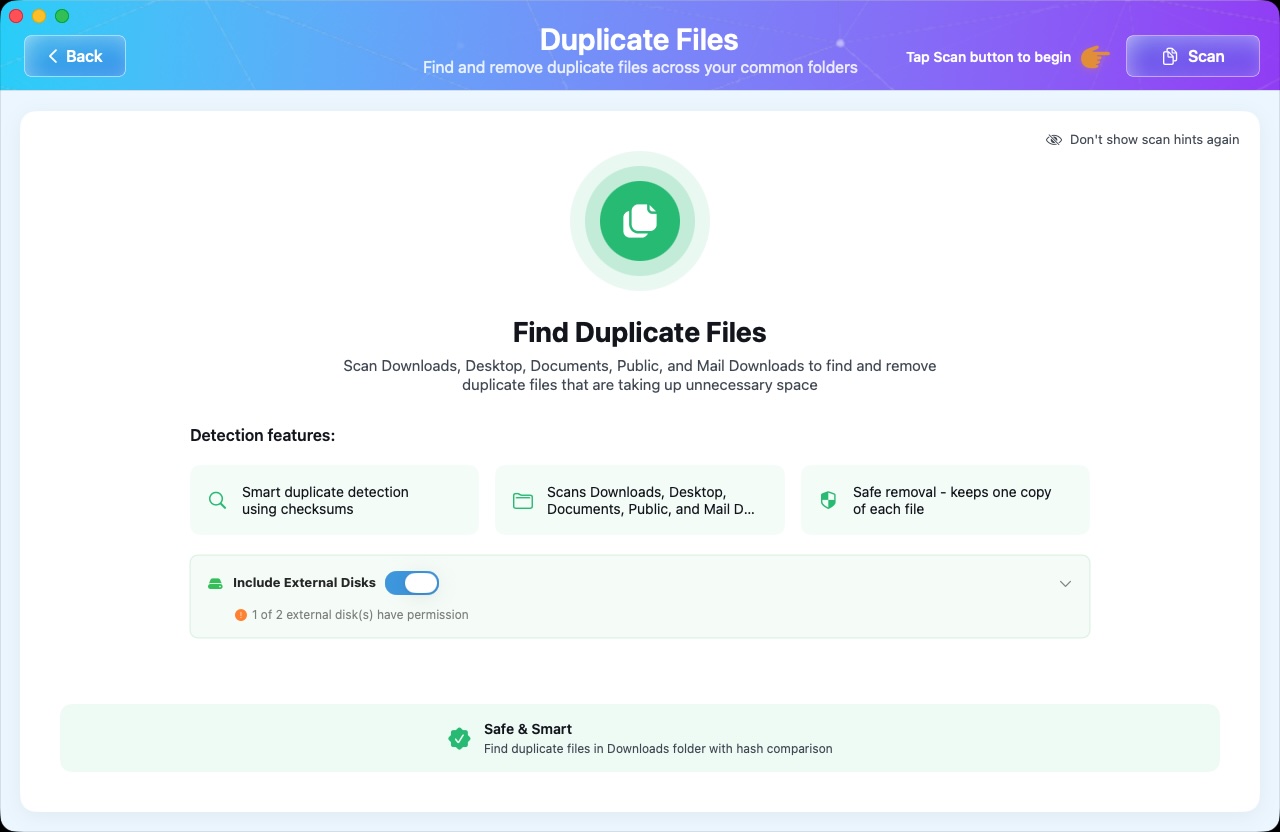This screenshot has height=832, width=1280.
Task: Click the folder icon beside Scans Downloads feature
Action: pos(522,499)
